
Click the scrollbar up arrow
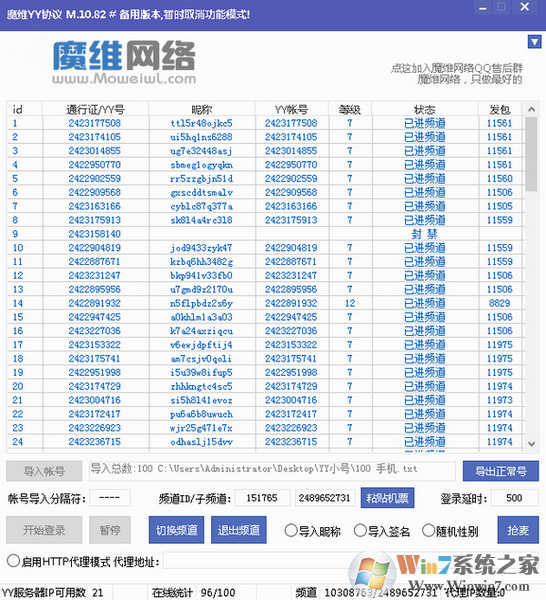coord(531,109)
